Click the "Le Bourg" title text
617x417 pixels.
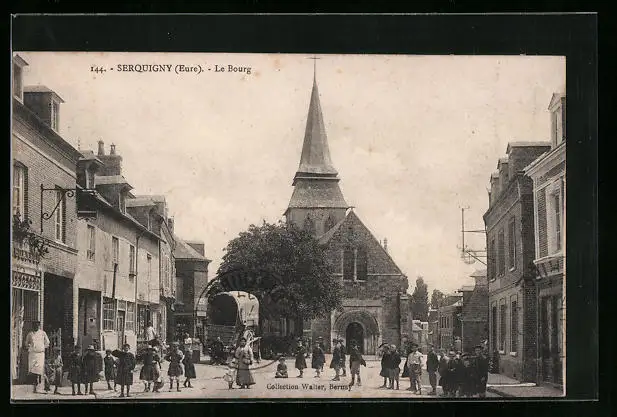(233, 69)
